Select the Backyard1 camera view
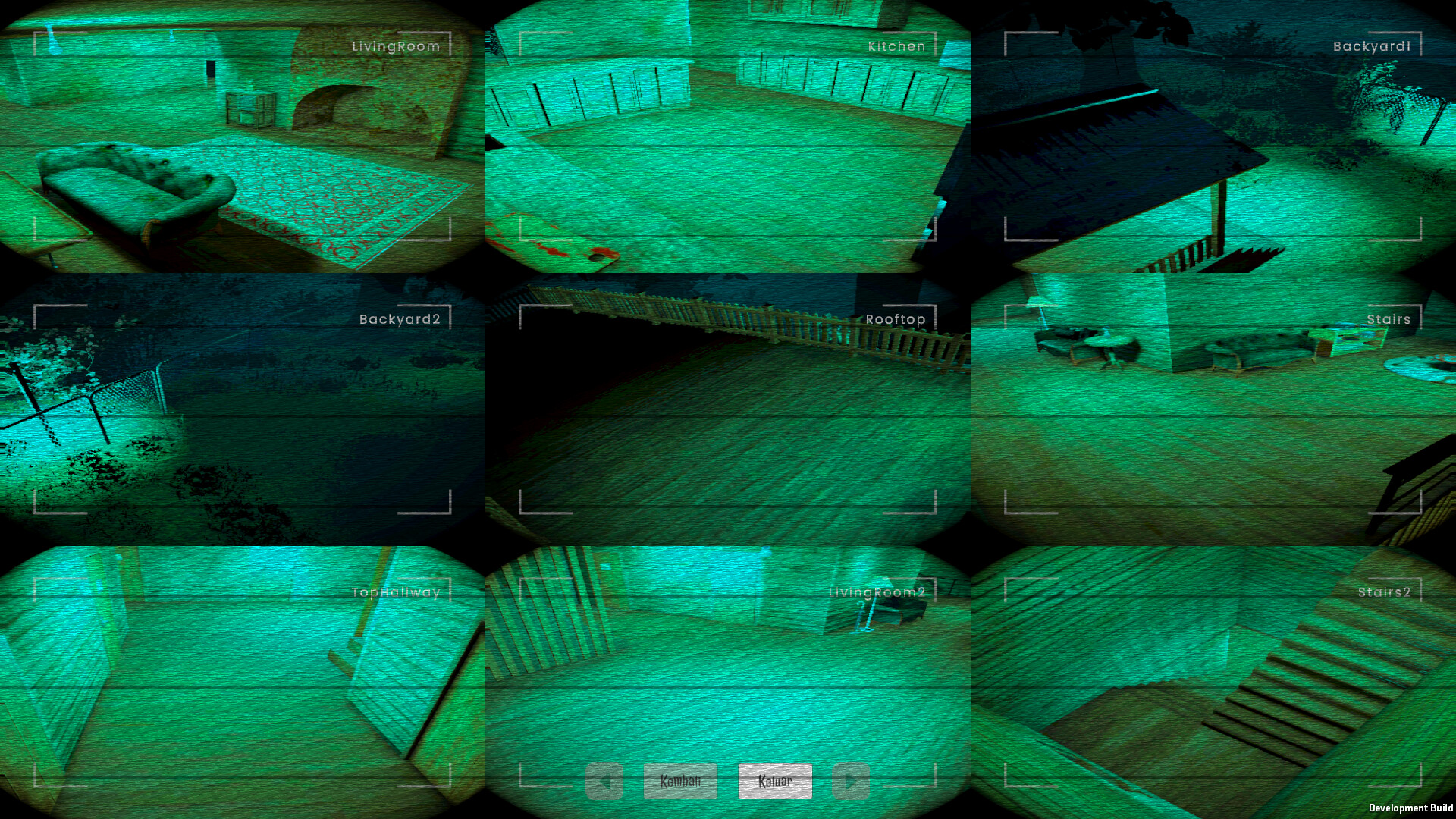 [1213, 136]
